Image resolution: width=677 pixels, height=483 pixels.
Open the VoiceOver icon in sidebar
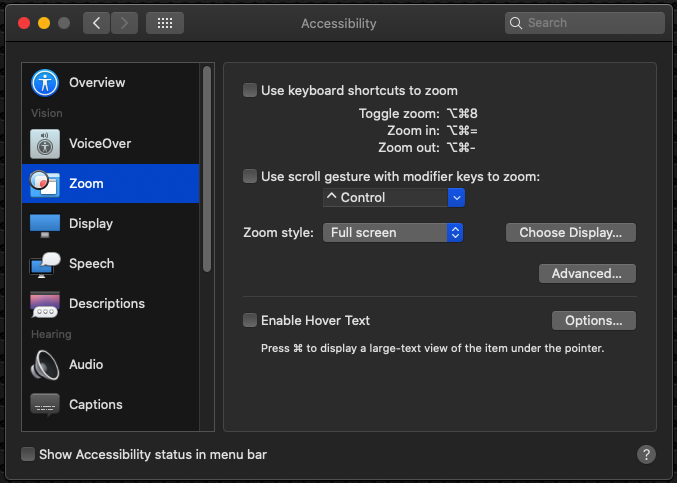45,143
